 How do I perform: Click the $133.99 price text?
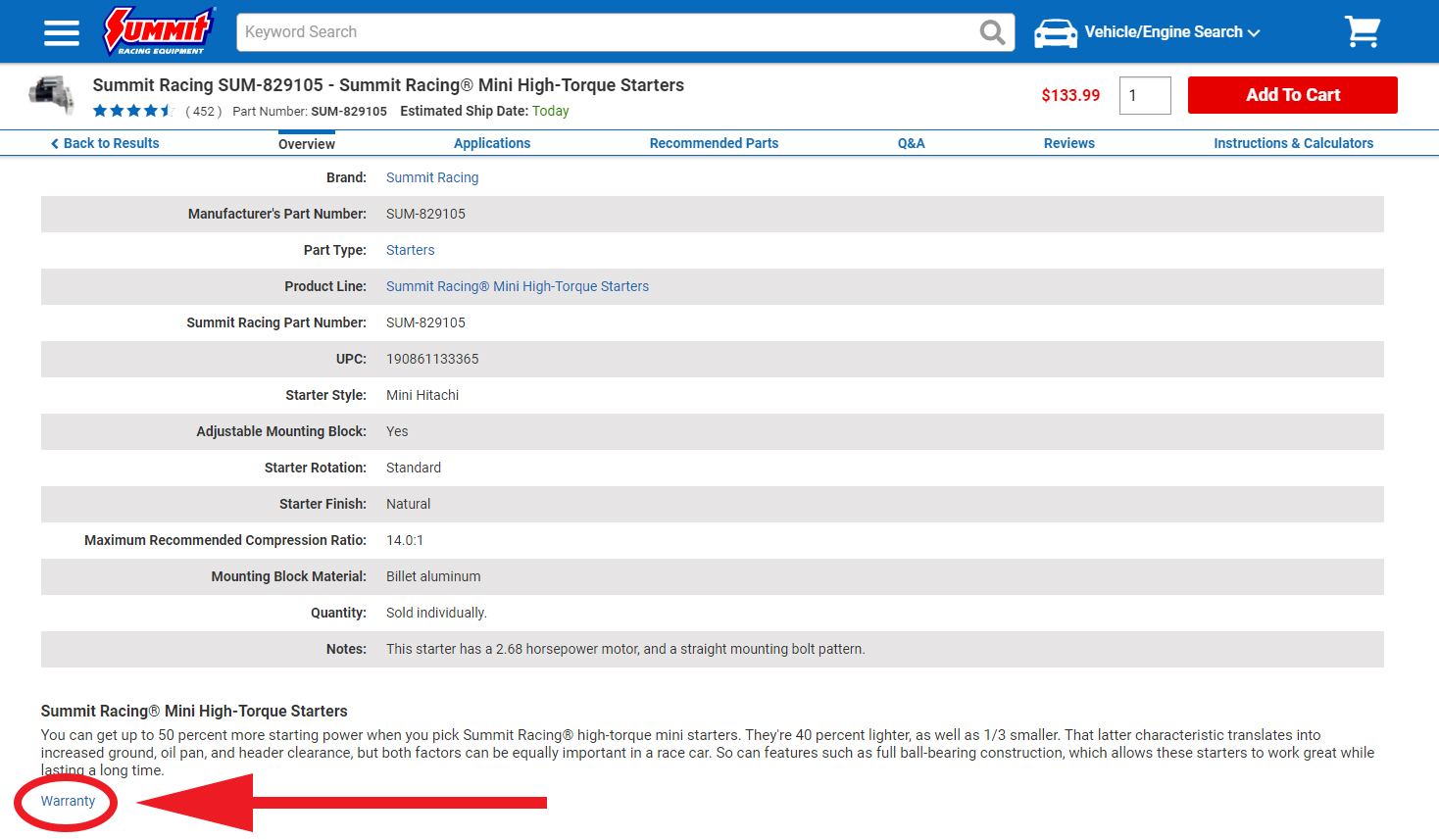tap(1070, 95)
